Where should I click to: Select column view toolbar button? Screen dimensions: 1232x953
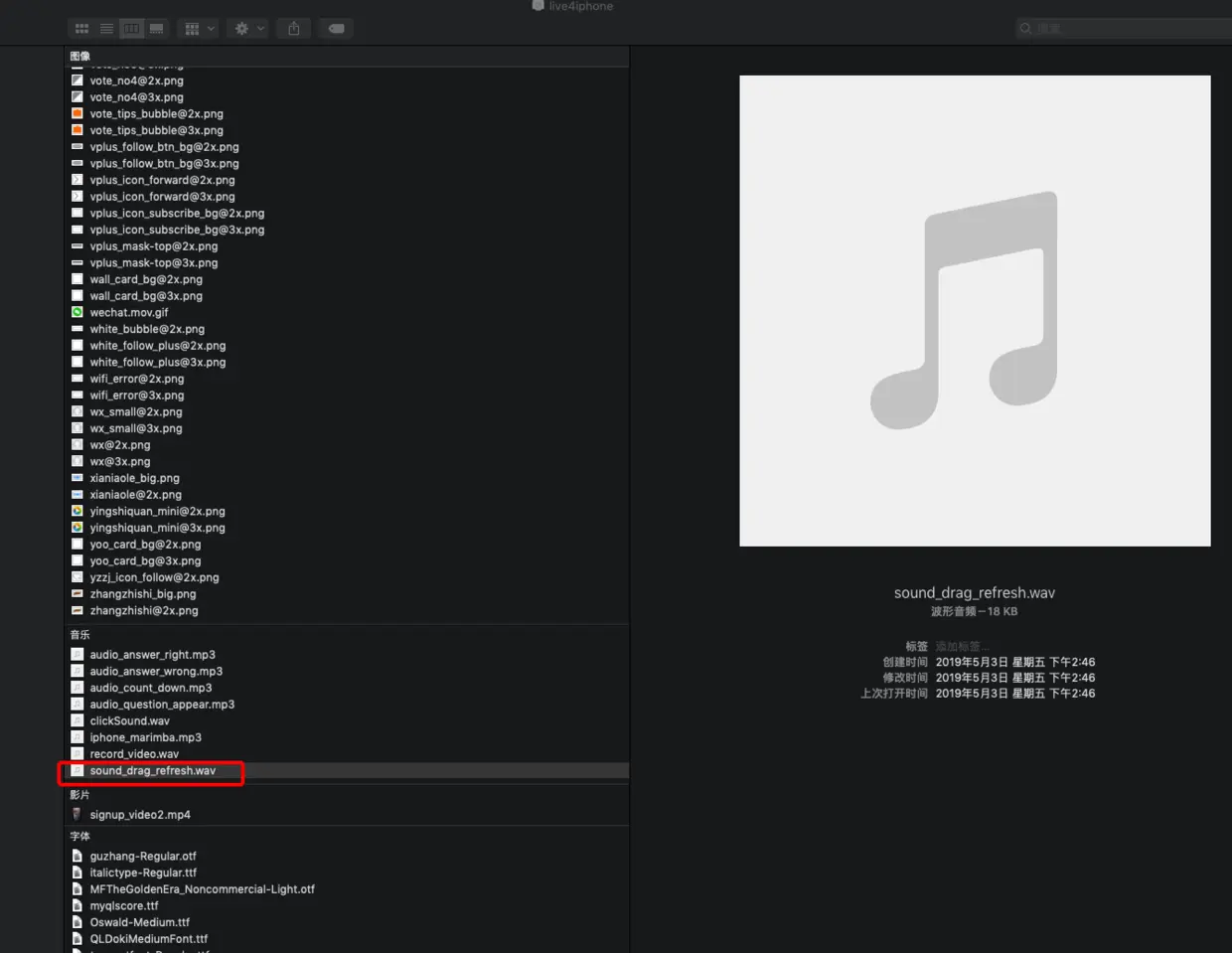pos(131,29)
